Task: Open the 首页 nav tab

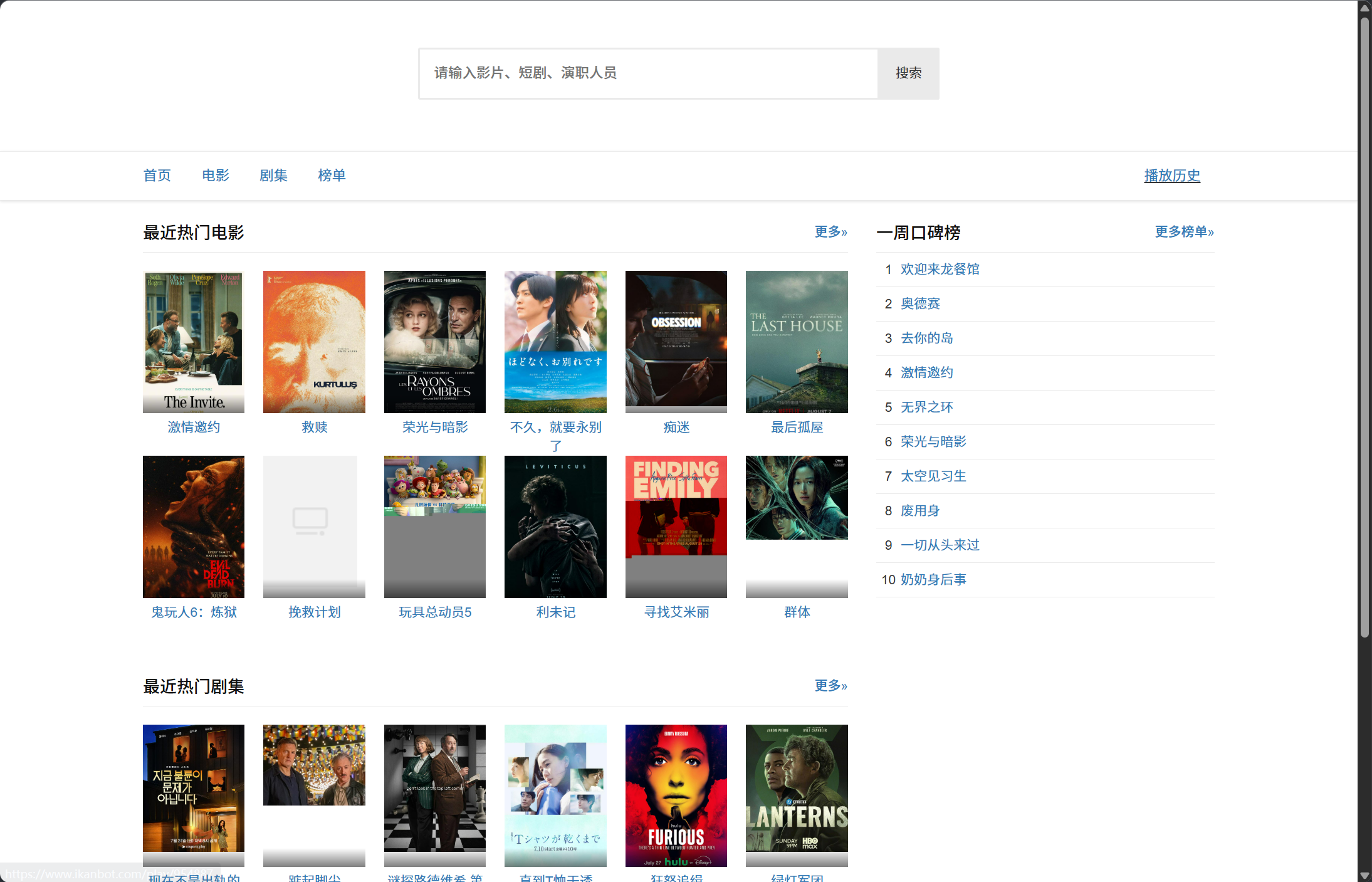Action: [x=157, y=176]
